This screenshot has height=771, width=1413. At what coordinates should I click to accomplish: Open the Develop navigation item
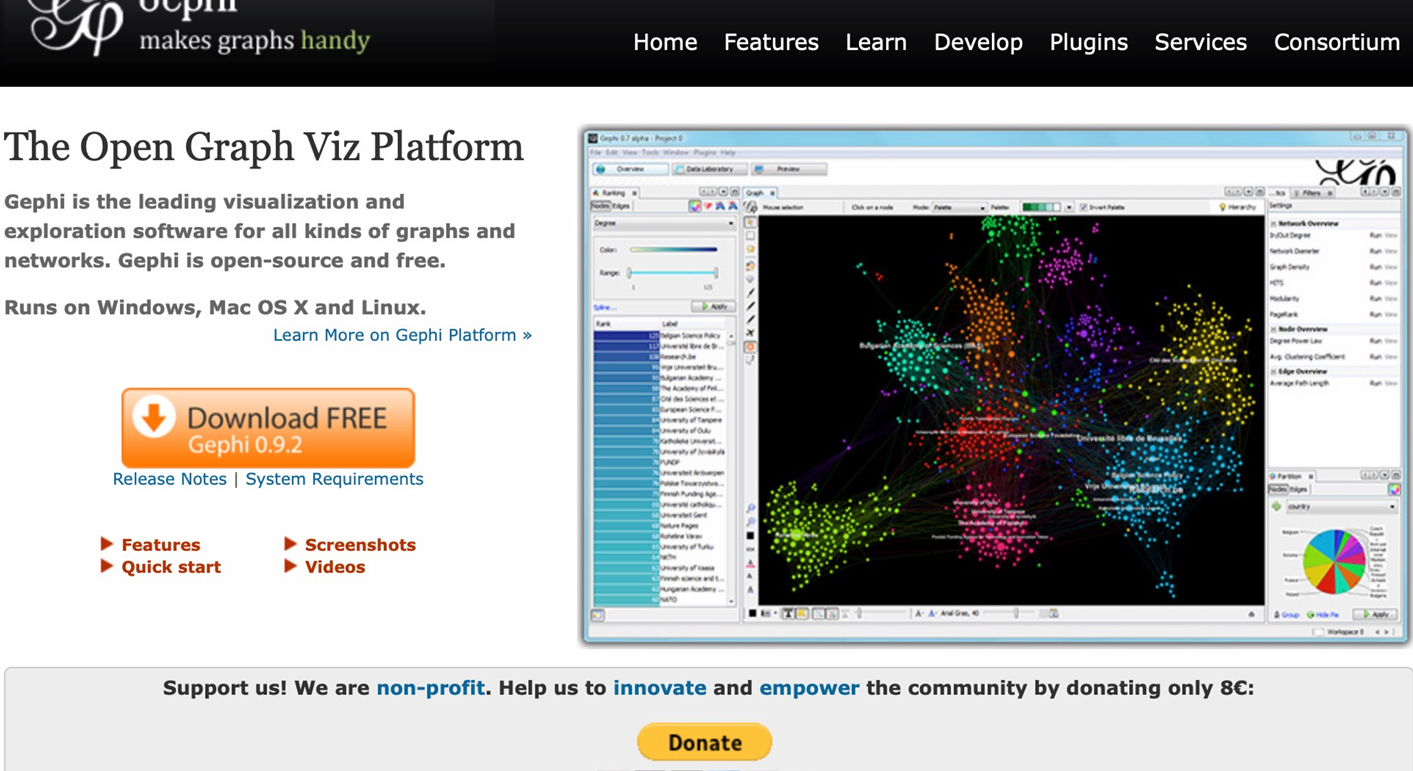[x=978, y=42]
